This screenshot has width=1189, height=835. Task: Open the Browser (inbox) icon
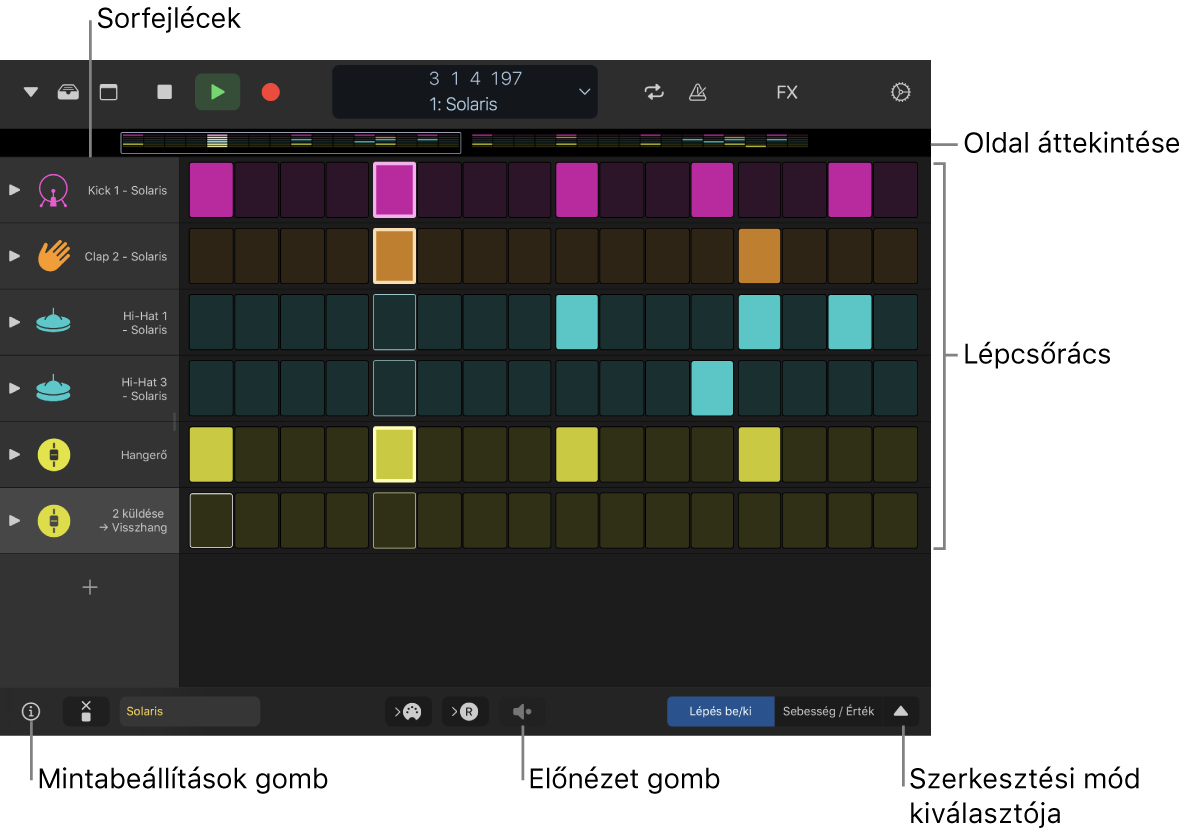68,93
